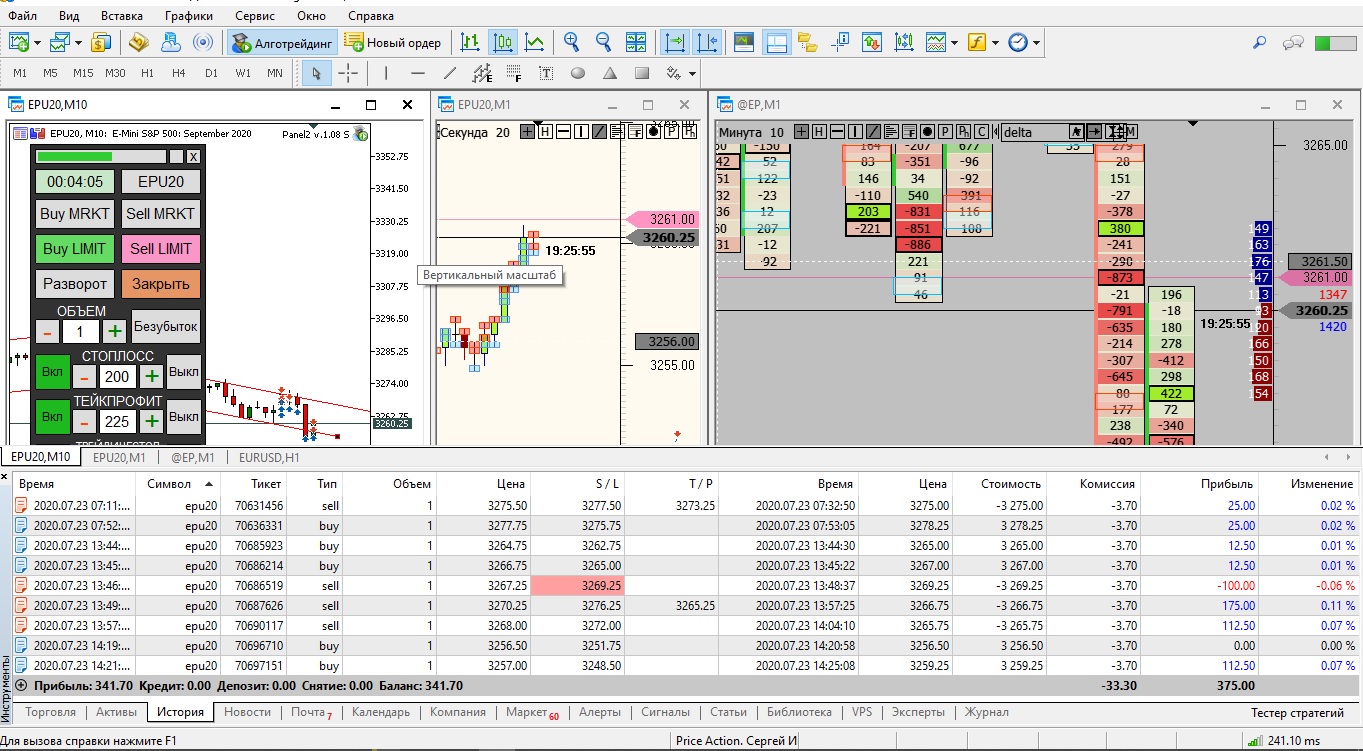Click the stop loss value field showing 200
Screen dimensions: 1363x751
point(118,376)
